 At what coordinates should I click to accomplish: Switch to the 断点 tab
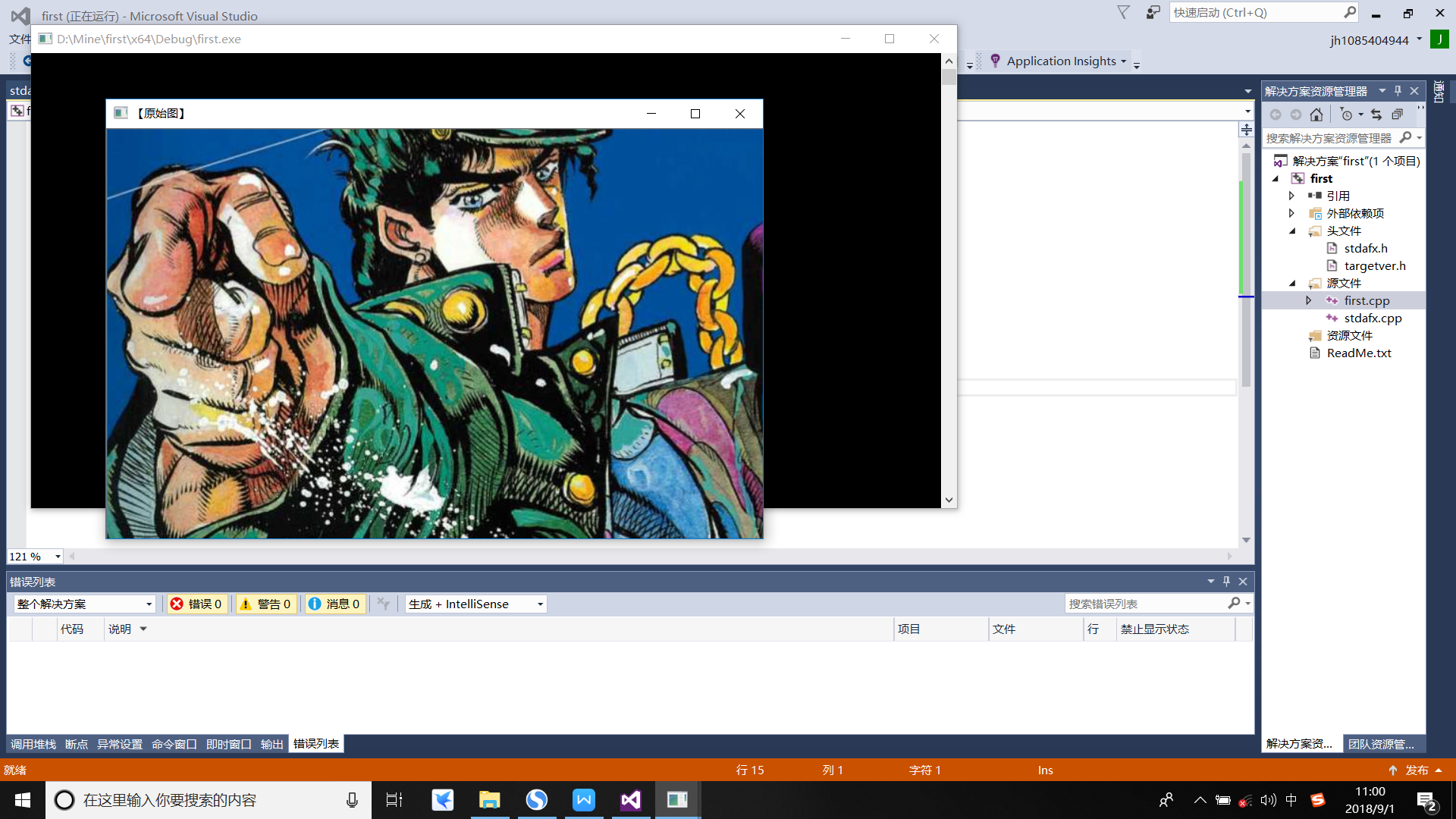coord(77,744)
